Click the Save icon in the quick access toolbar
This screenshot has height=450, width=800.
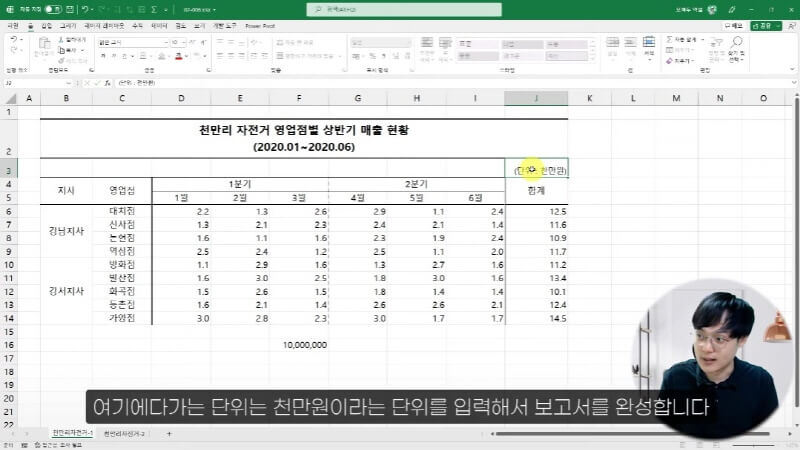coord(70,9)
